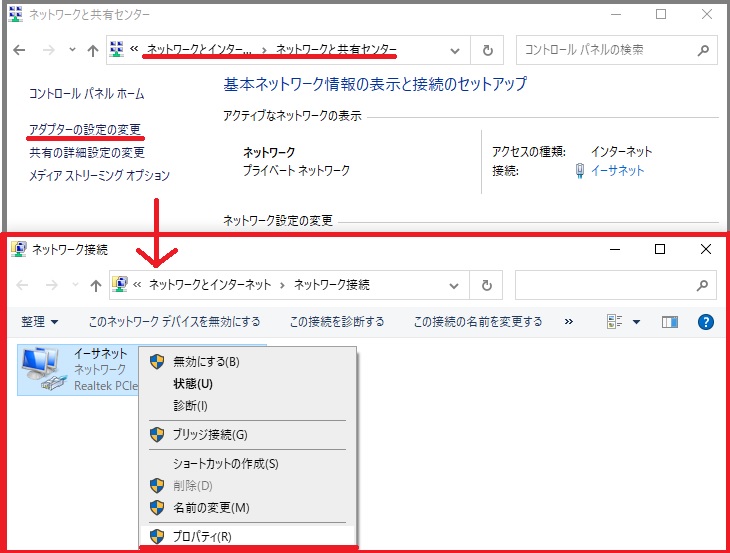Click この接続を診断する toolbar button
The width and height of the screenshot is (730, 553).
pos(336,322)
